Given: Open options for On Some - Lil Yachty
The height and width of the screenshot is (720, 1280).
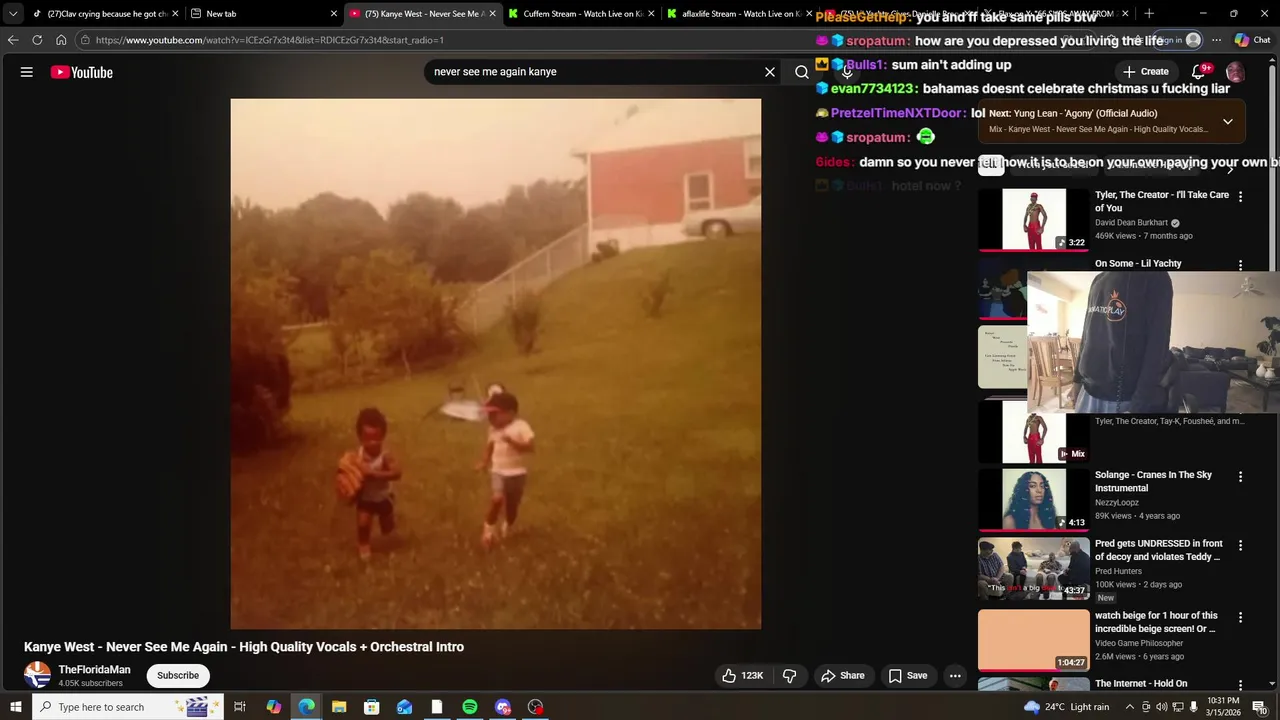Looking at the screenshot, I should (1240, 266).
